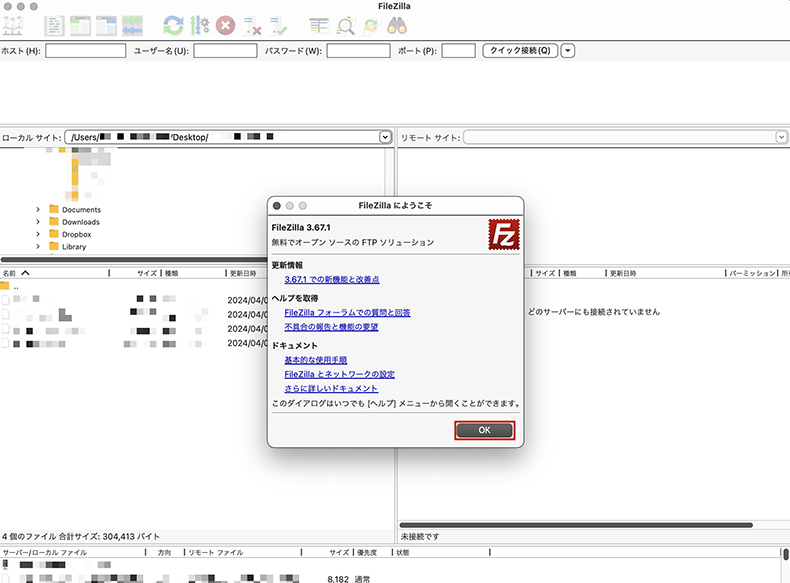Click the 方向 queue column header
Screen dimensions: 790x583
click(164, 553)
